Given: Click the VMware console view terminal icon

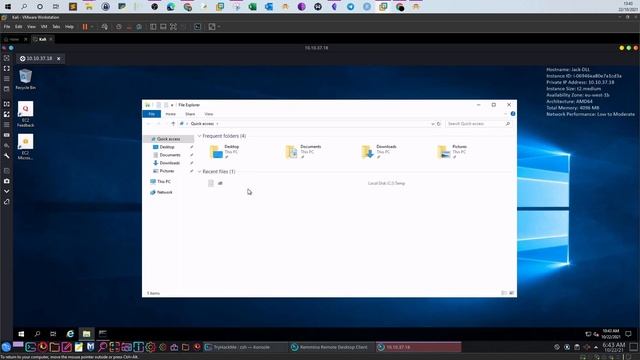Looking at the screenshot, I should [198, 27].
